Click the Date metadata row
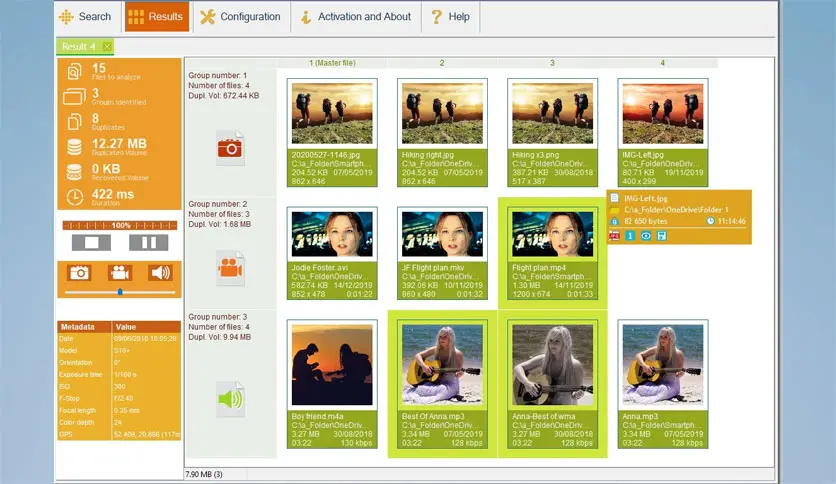This screenshot has height=484, width=836. click(119, 338)
